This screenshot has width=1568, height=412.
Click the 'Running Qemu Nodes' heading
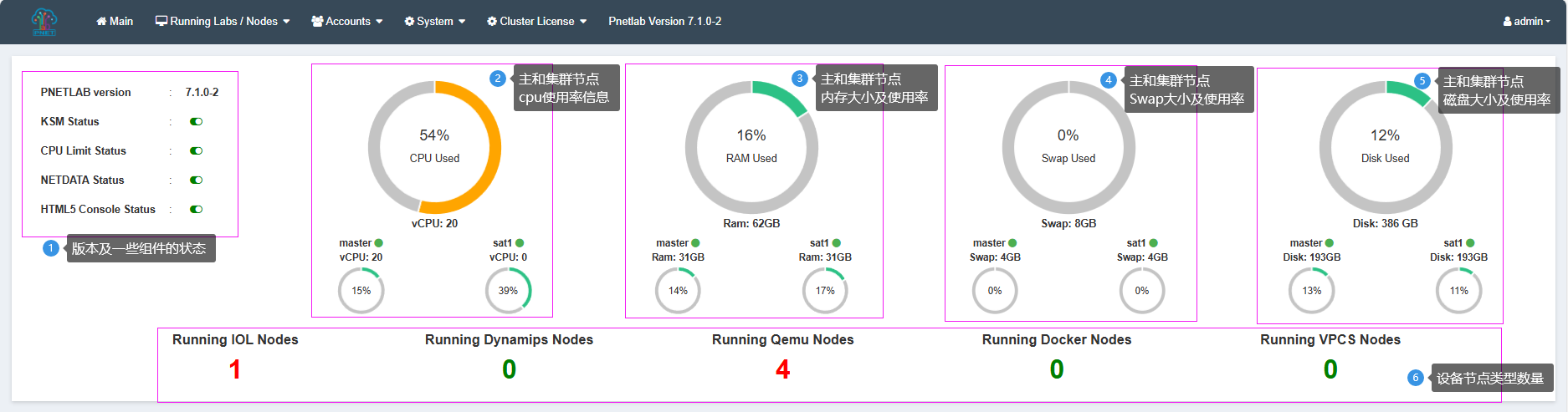point(783,340)
